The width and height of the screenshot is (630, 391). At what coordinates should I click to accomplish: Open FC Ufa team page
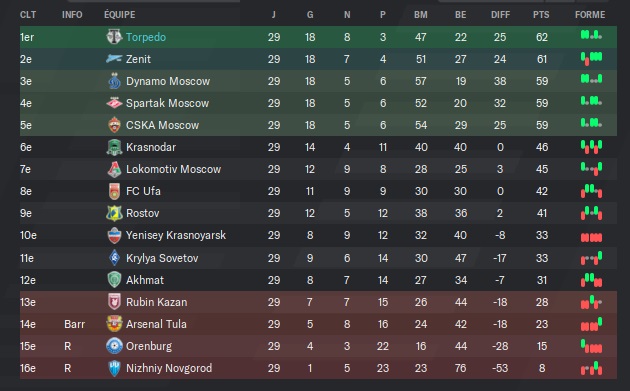143,191
